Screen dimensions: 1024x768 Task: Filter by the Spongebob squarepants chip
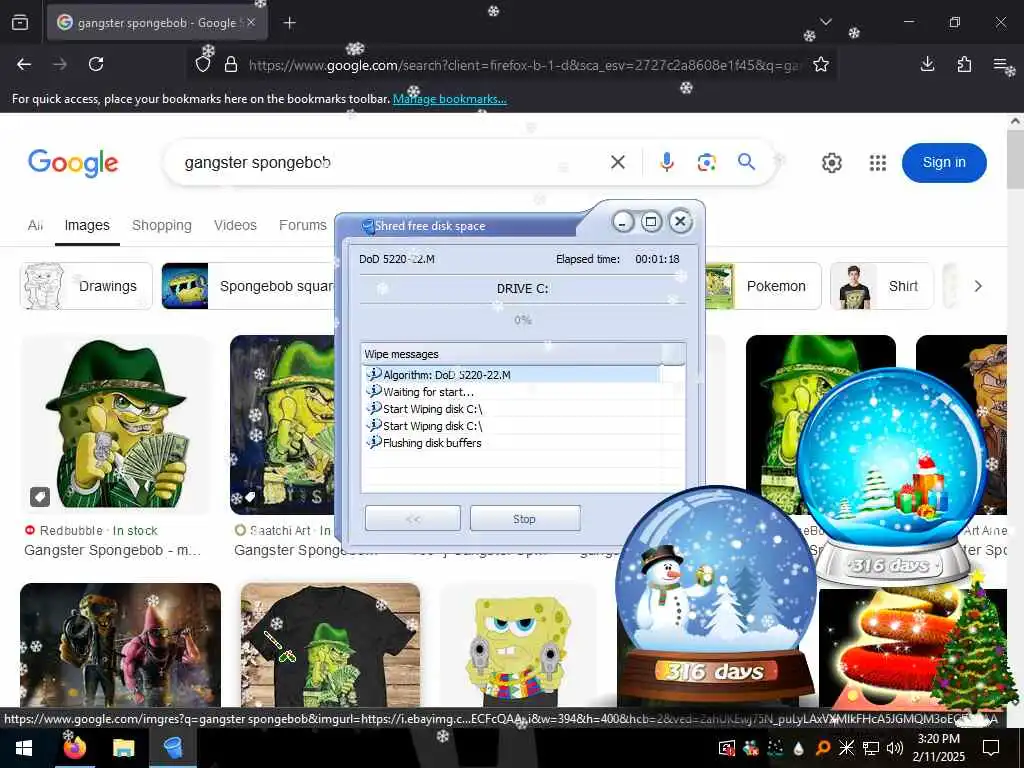[248, 286]
